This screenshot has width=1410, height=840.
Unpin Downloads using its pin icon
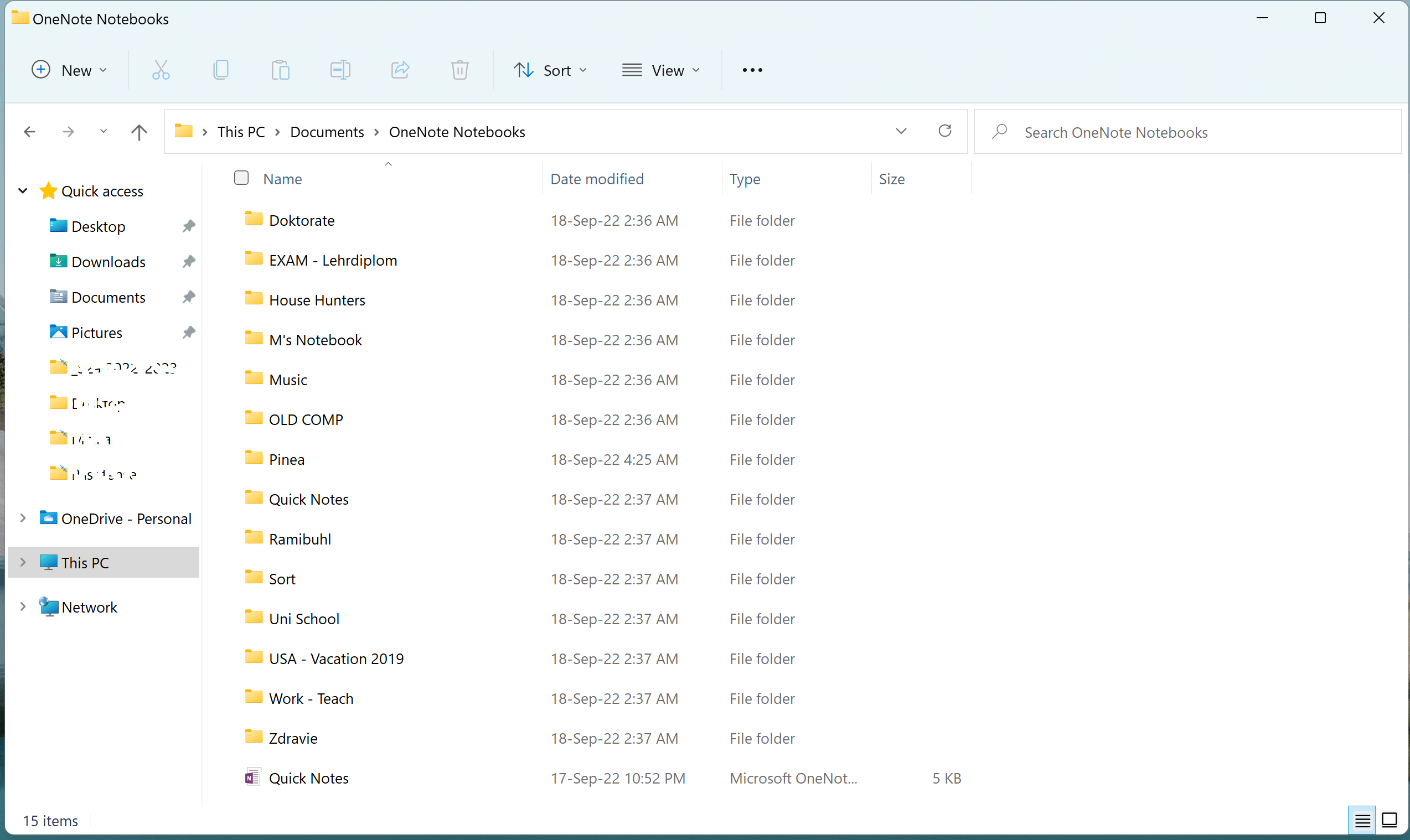pos(189,262)
